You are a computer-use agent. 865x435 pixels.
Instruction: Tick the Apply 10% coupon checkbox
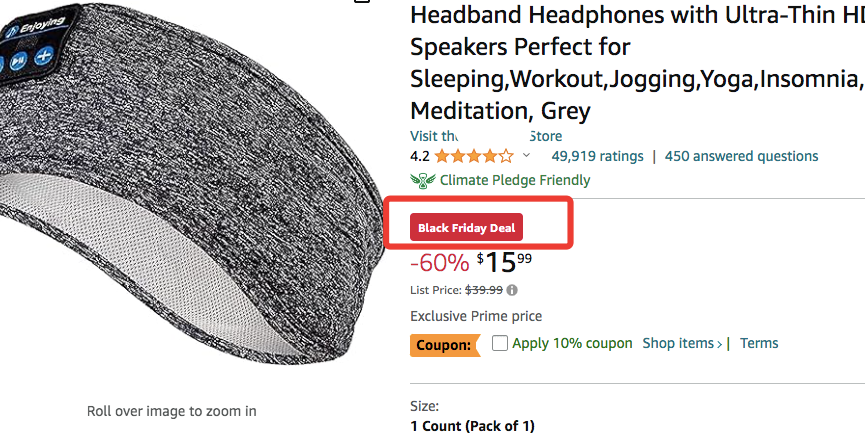500,344
